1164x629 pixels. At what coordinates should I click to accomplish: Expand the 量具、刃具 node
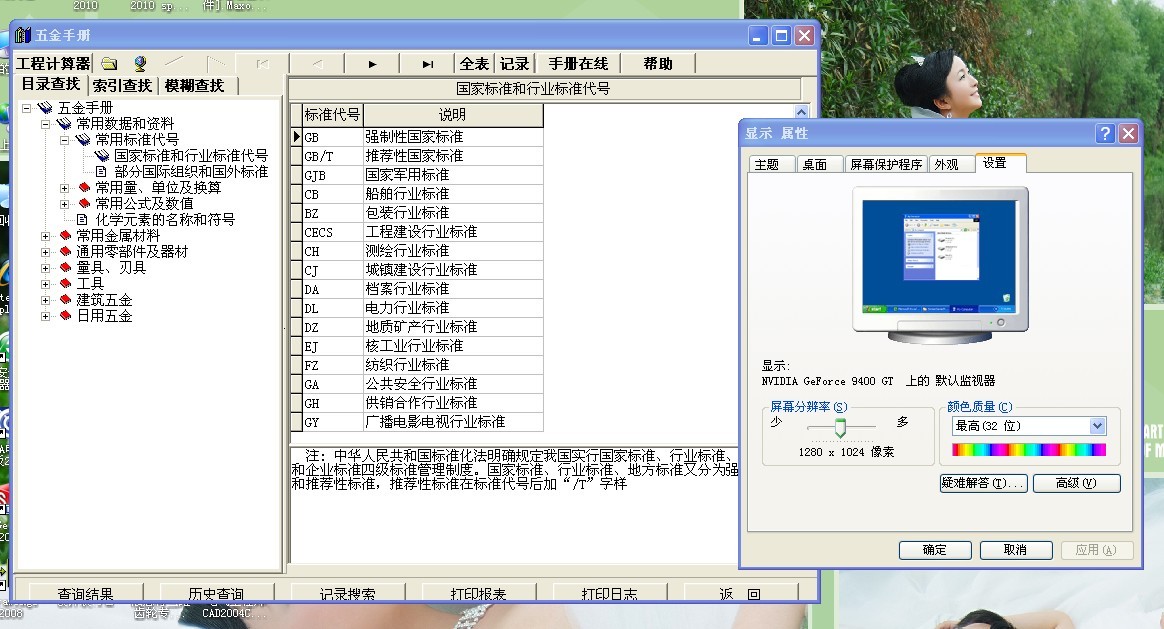point(45,268)
